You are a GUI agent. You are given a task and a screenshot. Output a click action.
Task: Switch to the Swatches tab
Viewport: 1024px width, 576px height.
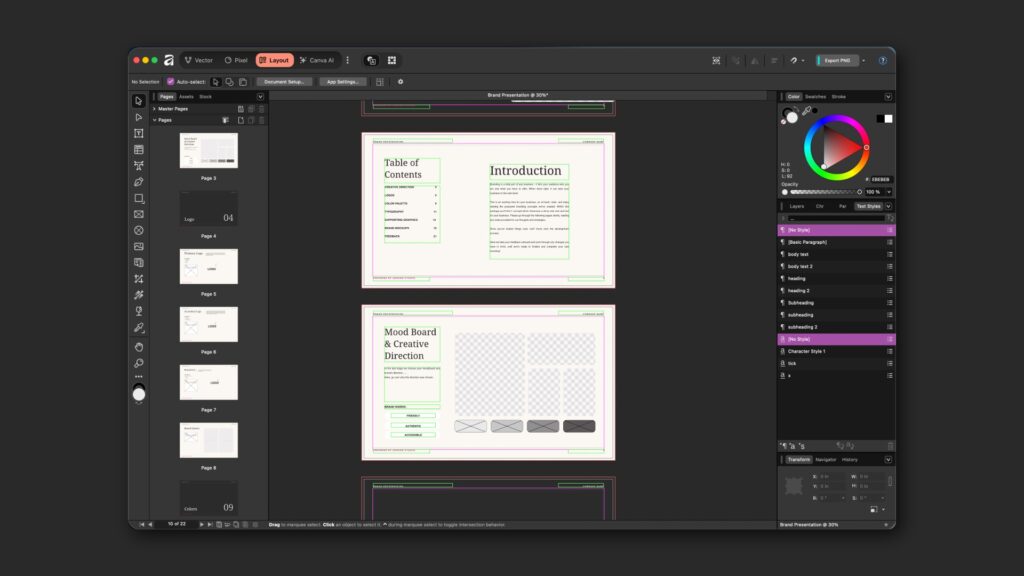[815, 97]
